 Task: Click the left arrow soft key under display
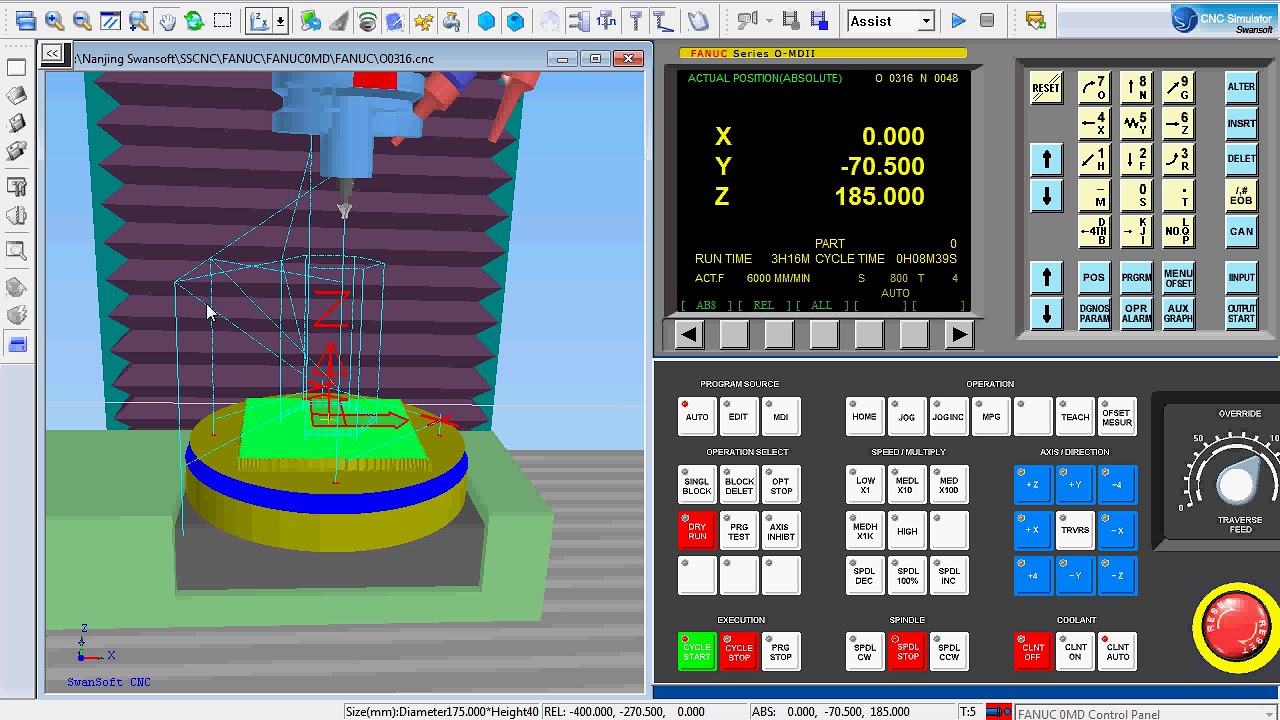(688, 336)
